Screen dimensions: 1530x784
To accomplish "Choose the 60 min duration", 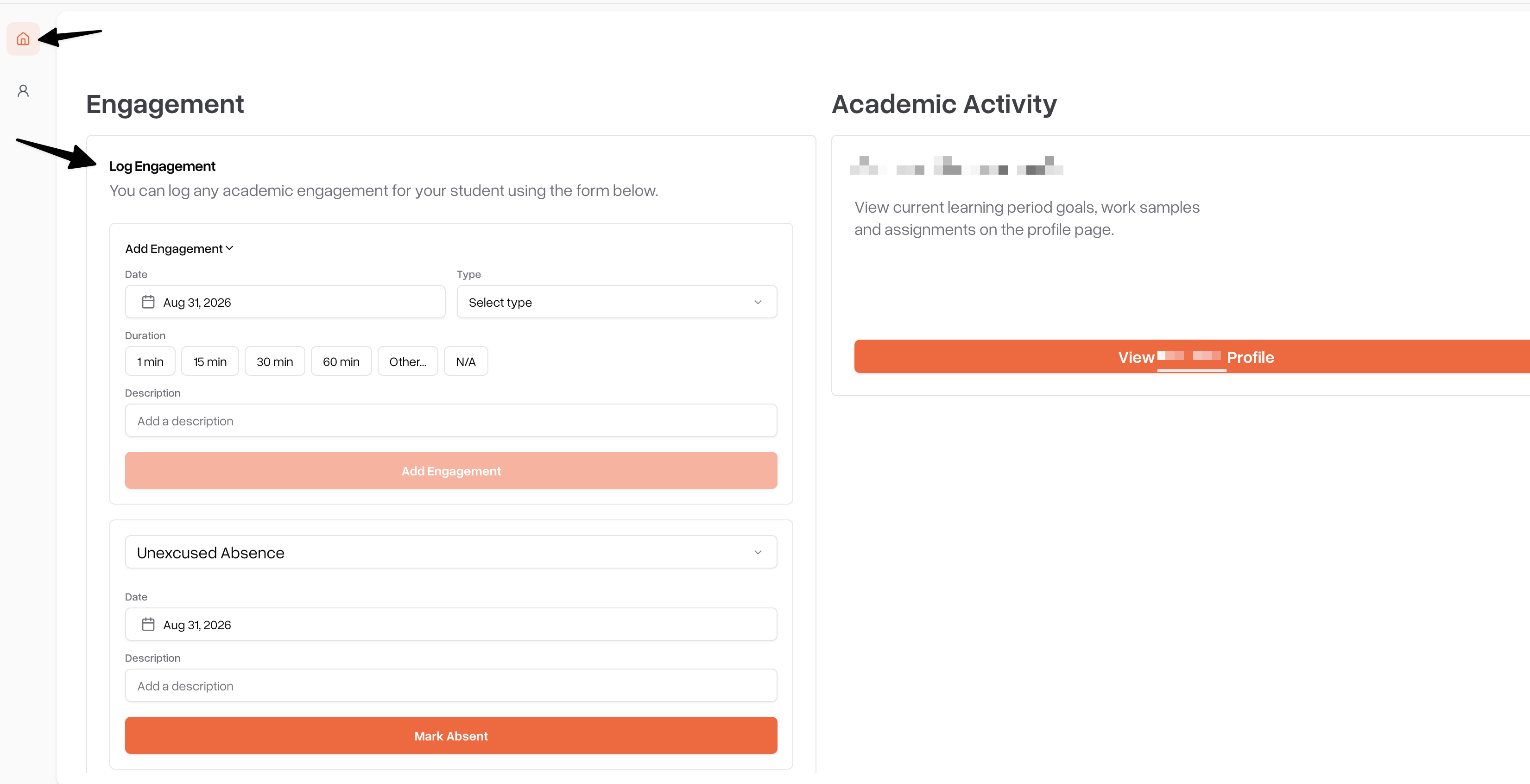I will (x=341, y=362).
